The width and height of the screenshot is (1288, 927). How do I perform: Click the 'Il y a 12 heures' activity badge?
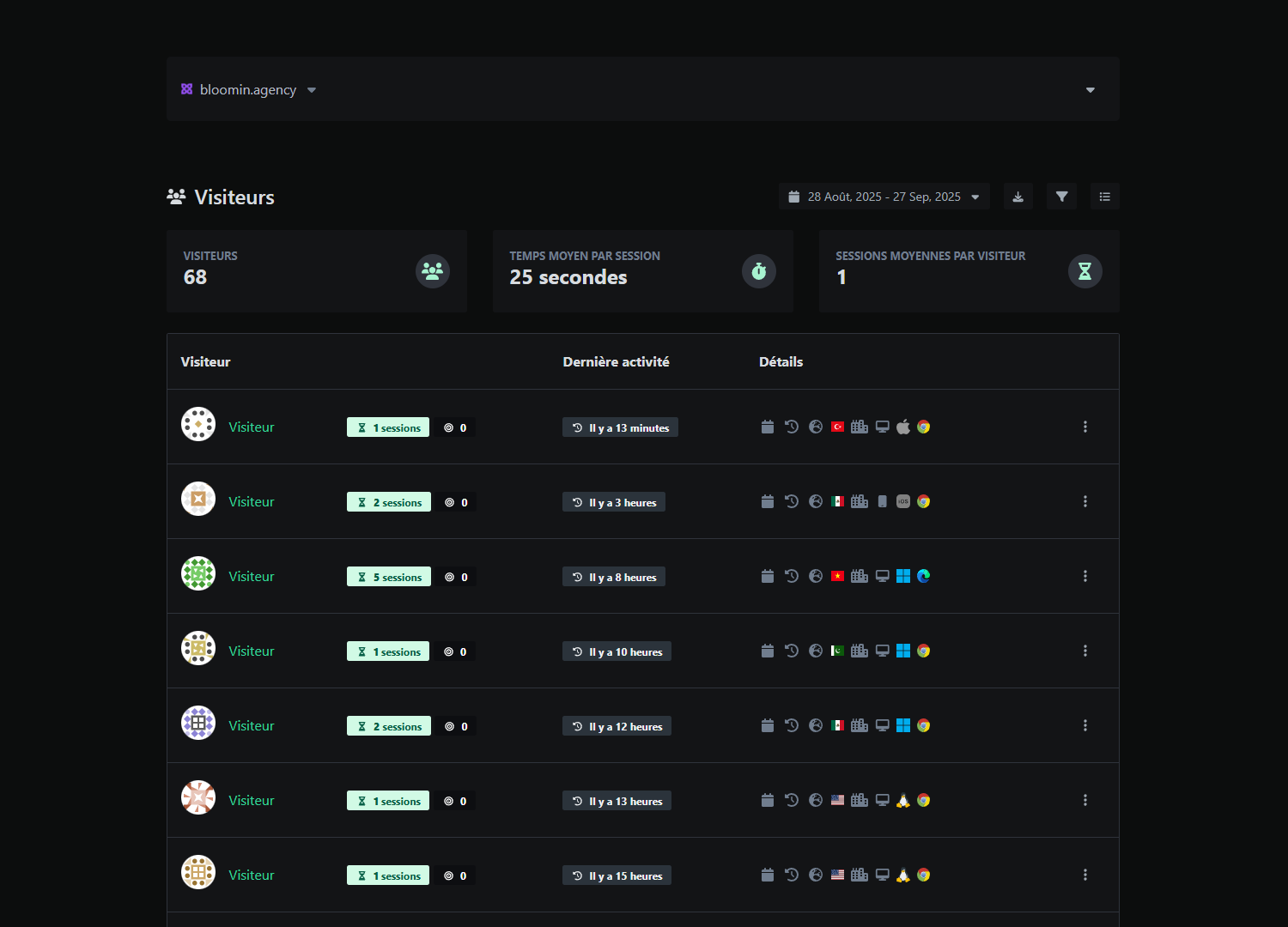(617, 726)
